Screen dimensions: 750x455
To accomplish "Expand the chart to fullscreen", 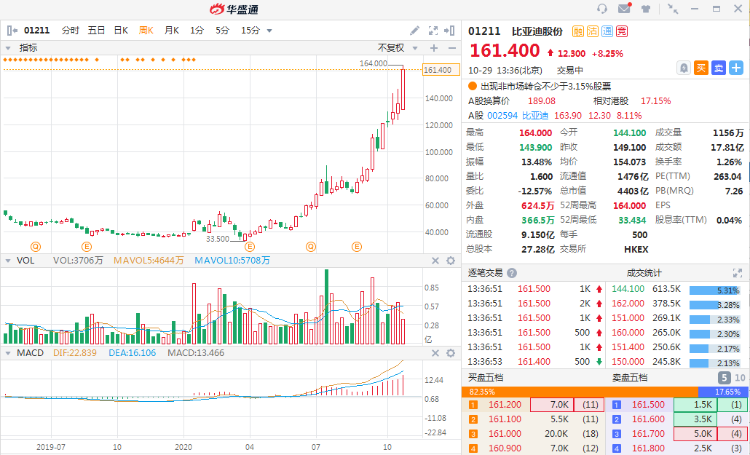I will point(433,31).
